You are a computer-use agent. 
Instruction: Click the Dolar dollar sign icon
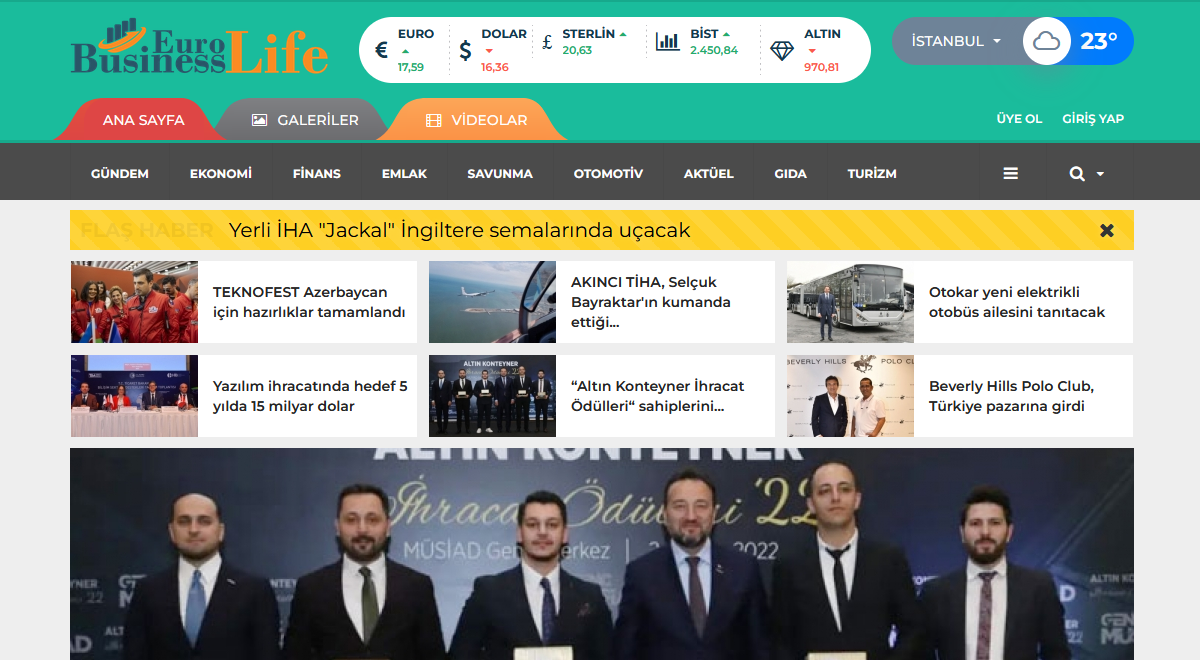[x=465, y=50]
